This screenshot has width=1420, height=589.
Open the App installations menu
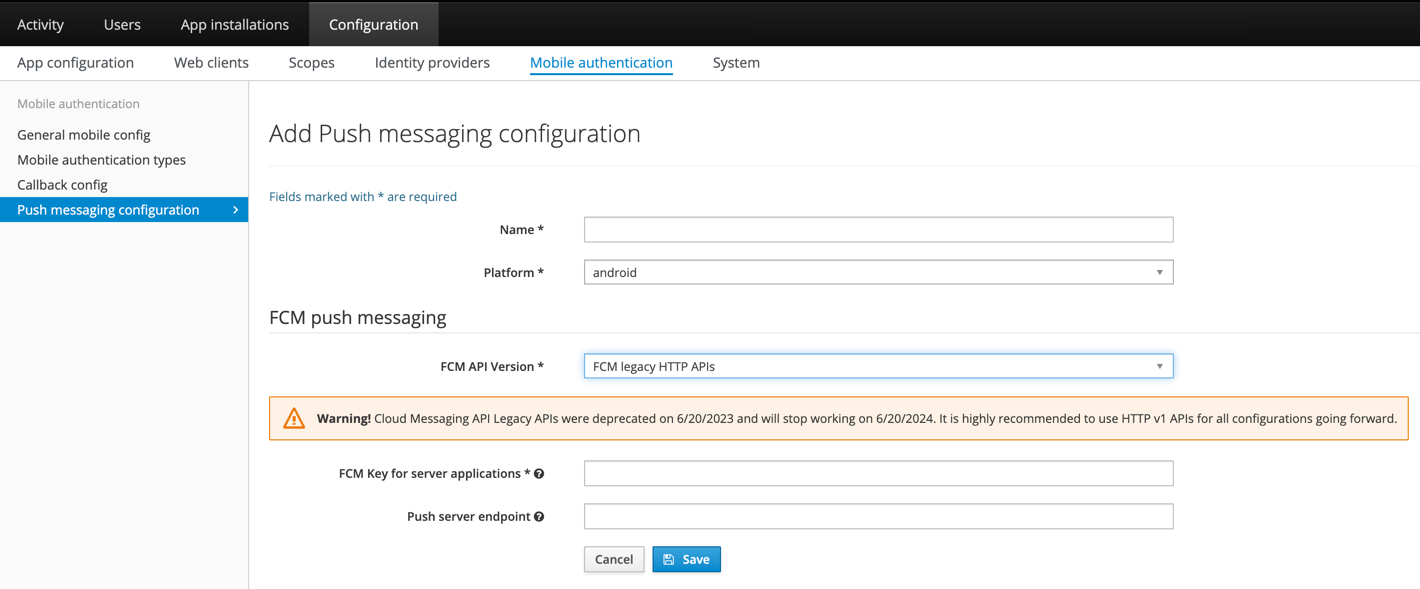tap(234, 24)
